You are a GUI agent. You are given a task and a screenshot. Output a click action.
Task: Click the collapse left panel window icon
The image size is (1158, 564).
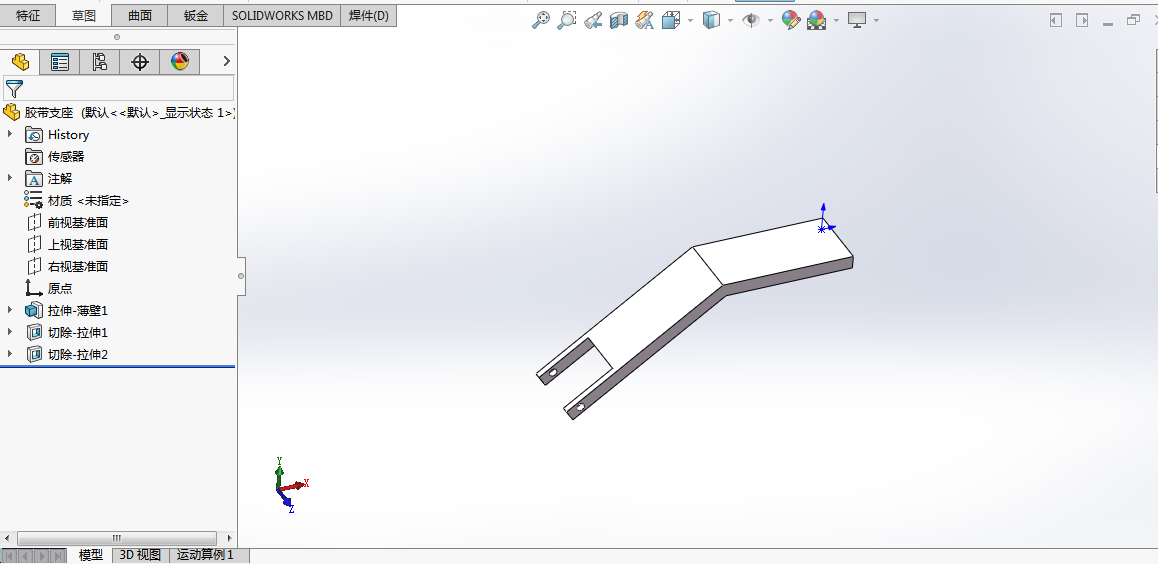(x=1056, y=21)
